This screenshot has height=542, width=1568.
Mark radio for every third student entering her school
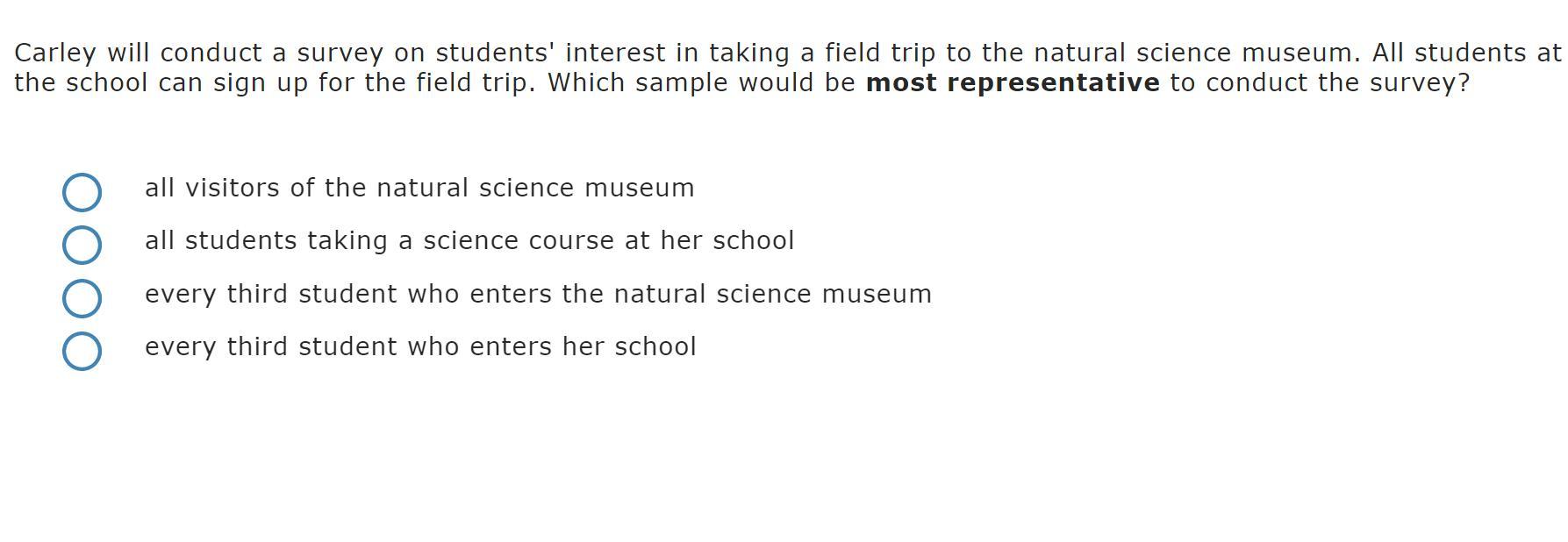point(82,351)
